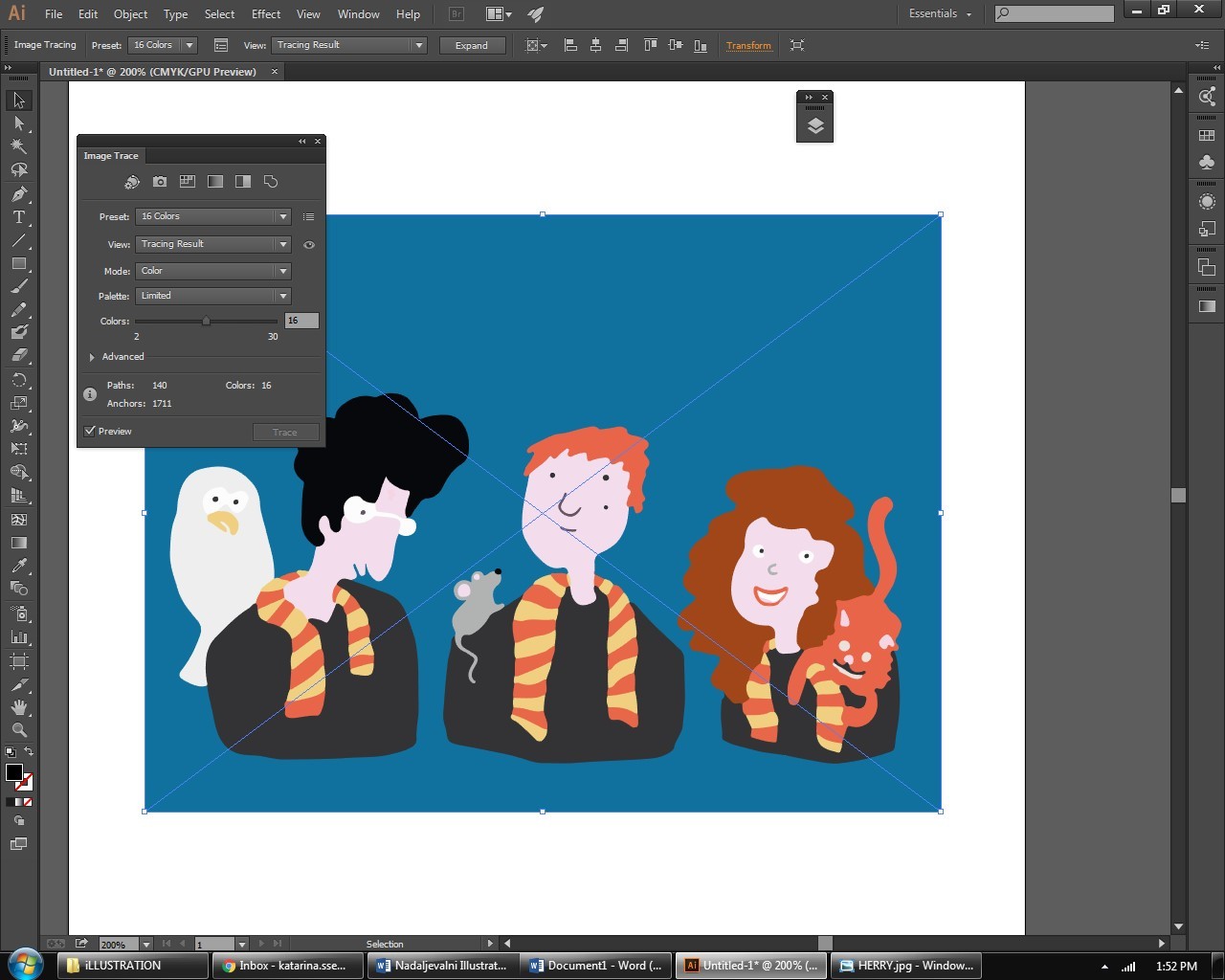Click Horizontal Align Left icon
Viewport: 1225px width, 980px height.
[x=570, y=45]
